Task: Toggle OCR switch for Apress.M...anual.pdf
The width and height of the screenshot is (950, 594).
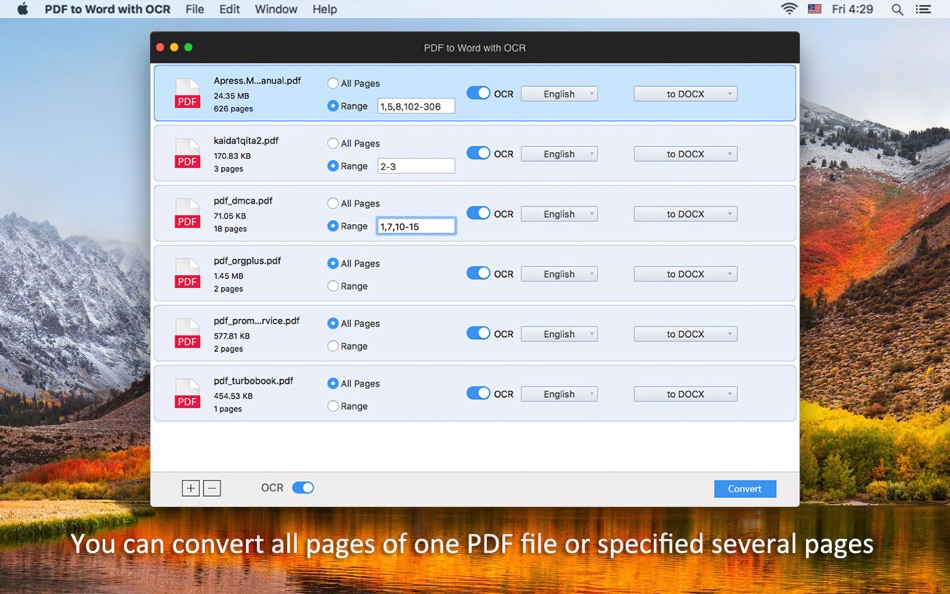Action: coord(478,93)
